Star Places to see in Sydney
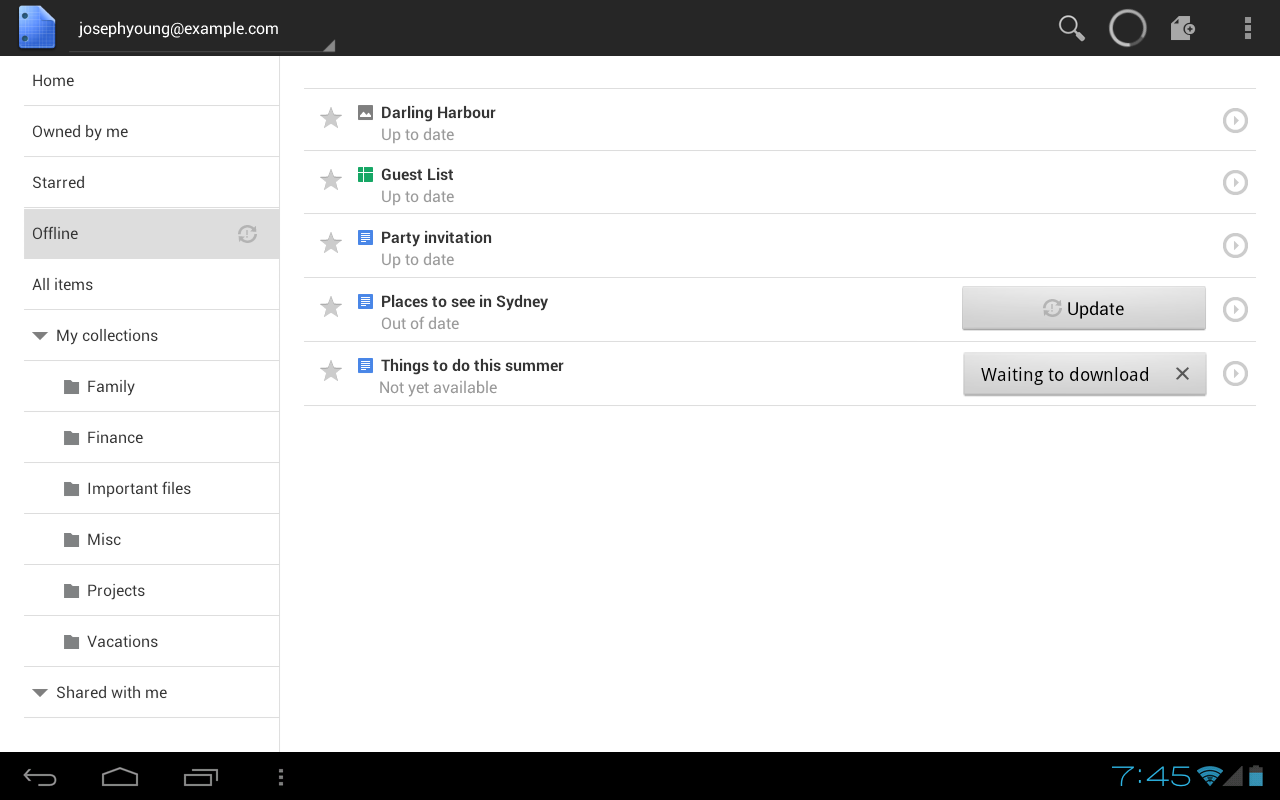 coord(331,306)
